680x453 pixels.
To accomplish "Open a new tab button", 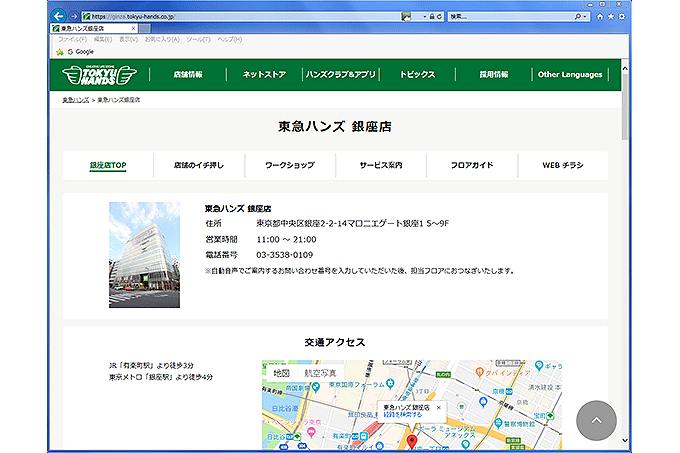I will pyautogui.click(x=145, y=29).
